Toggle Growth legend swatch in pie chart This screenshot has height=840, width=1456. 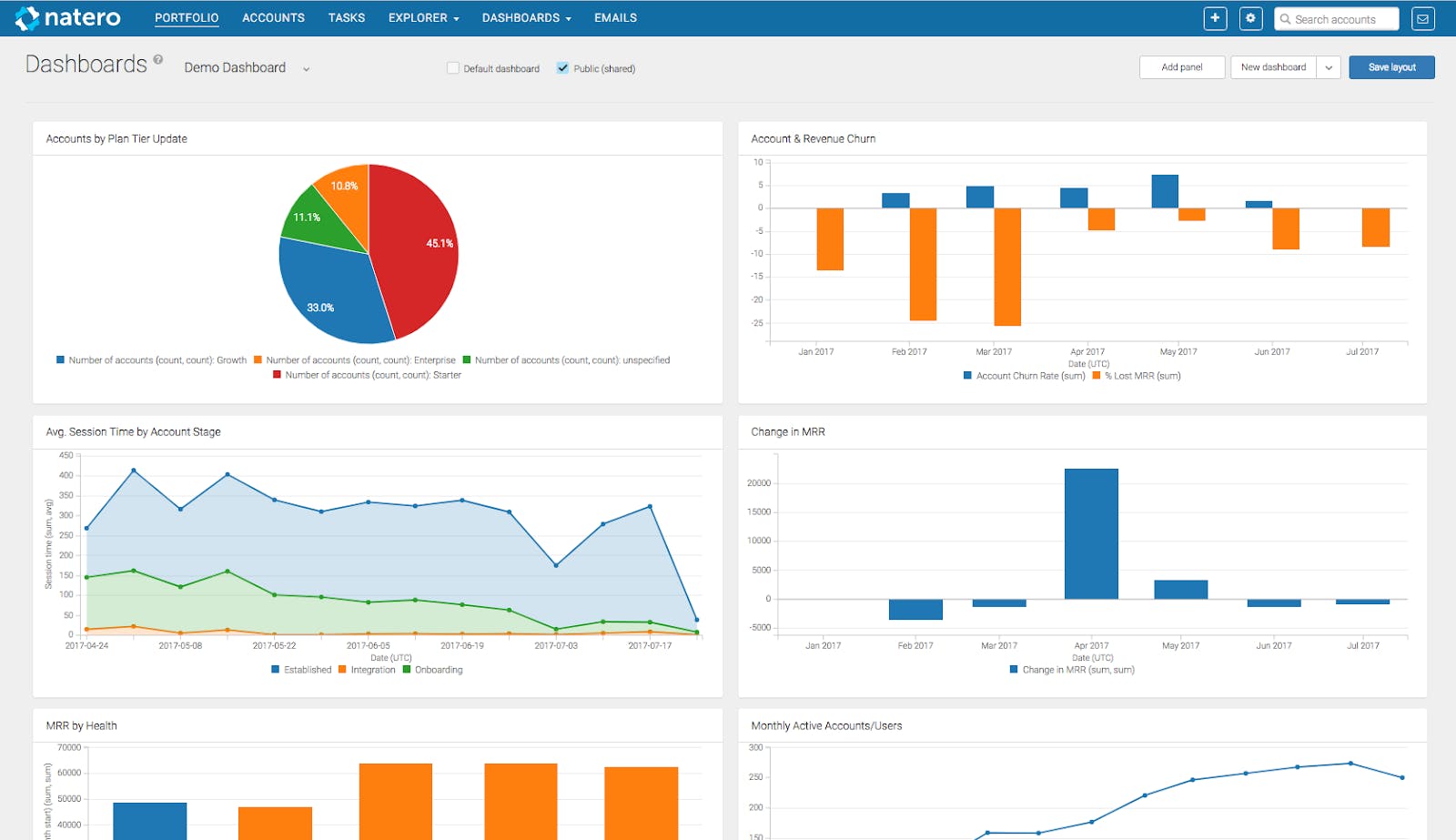[61, 360]
